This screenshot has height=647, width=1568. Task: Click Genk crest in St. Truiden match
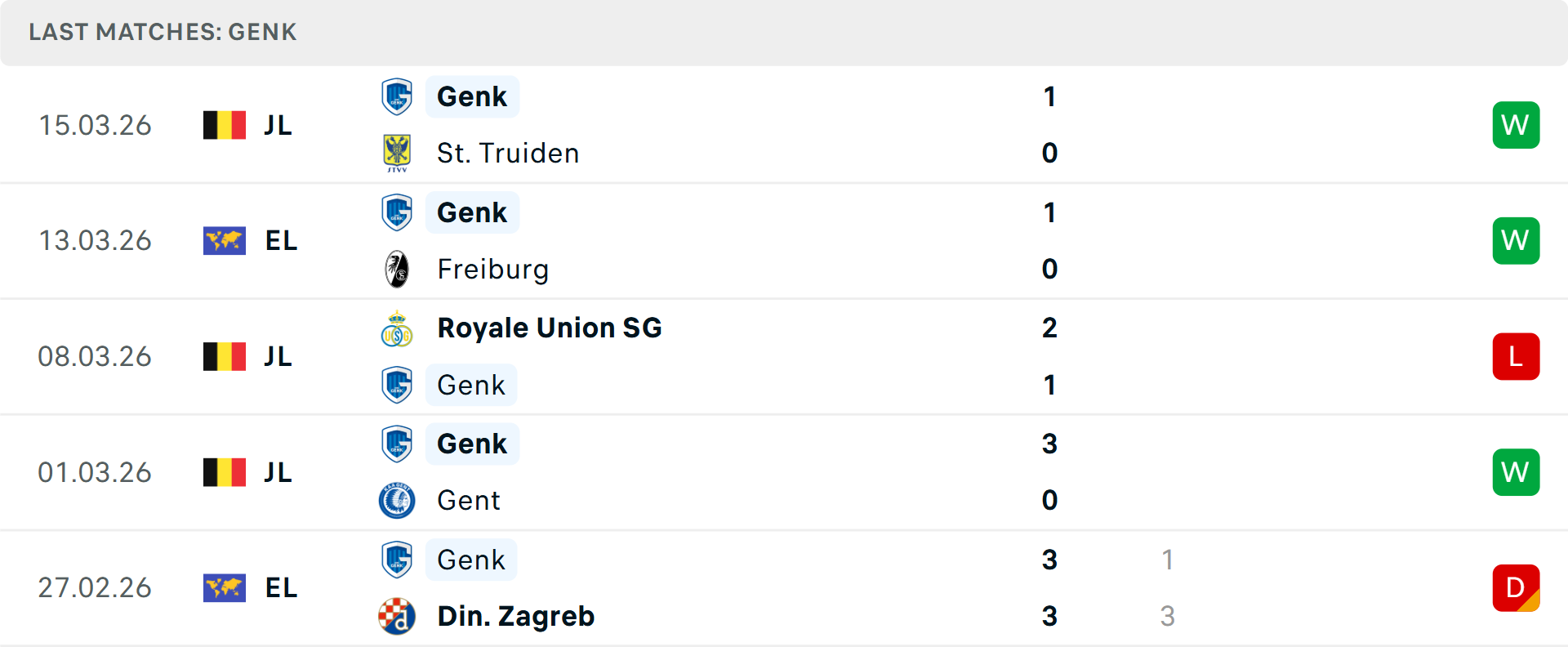coord(397,96)
